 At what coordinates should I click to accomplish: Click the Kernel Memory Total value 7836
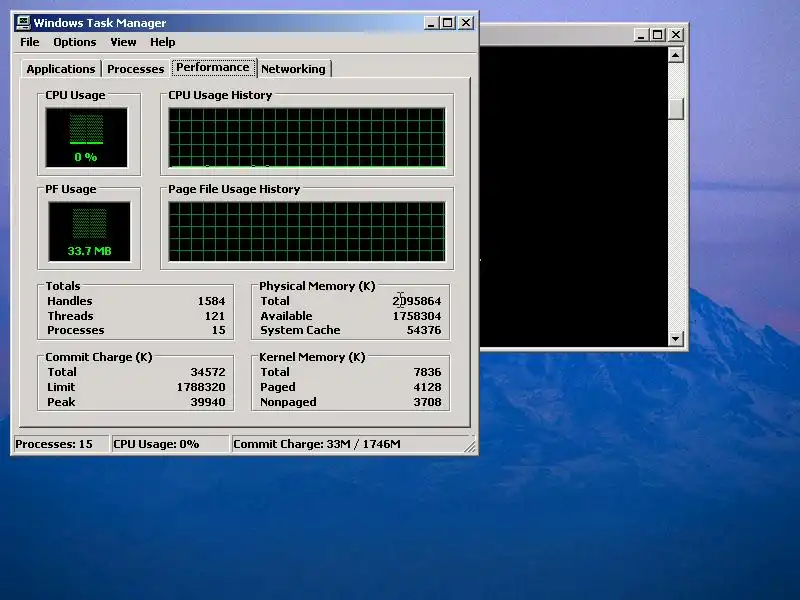[428, 372]
